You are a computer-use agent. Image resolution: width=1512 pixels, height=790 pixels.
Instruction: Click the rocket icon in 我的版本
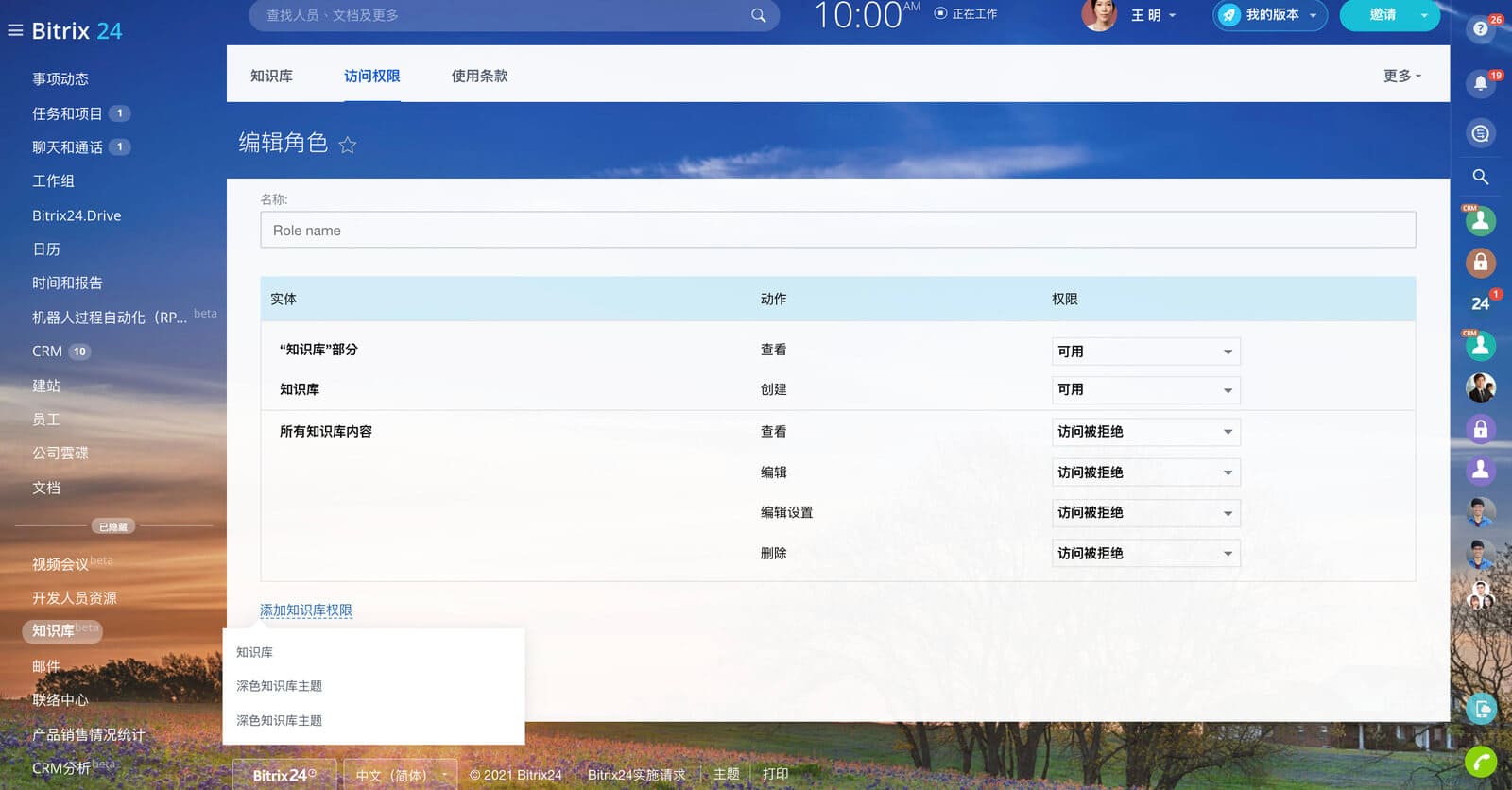click(1228, 15)
